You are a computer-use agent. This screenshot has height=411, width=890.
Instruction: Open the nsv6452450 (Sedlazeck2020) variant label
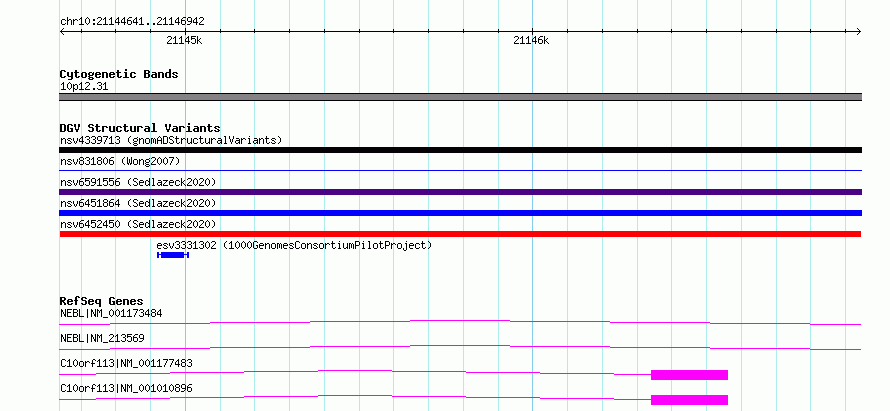[138, 224]
